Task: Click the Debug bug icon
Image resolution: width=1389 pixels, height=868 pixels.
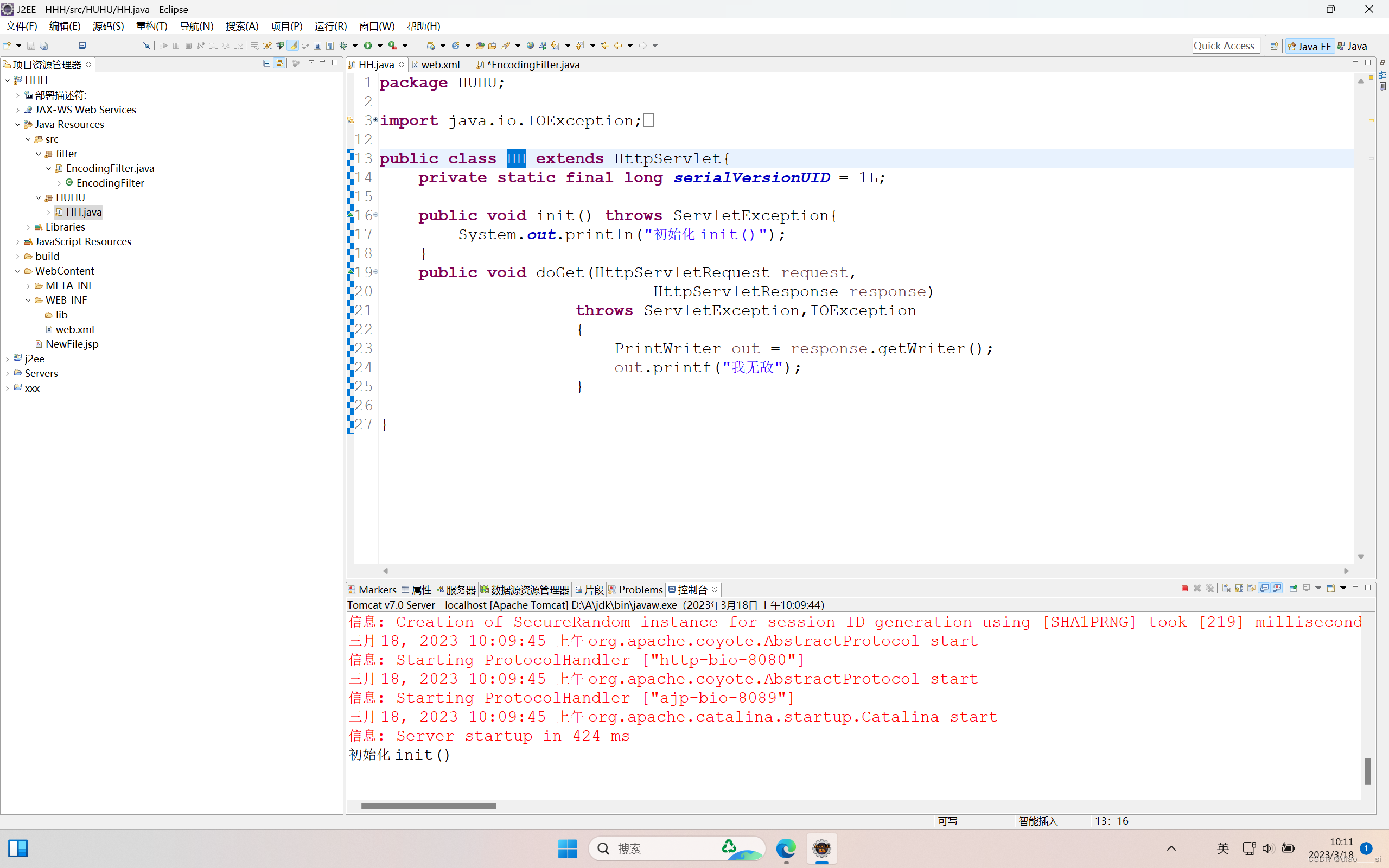Action: pyautogui.click(x=343, y=46)
